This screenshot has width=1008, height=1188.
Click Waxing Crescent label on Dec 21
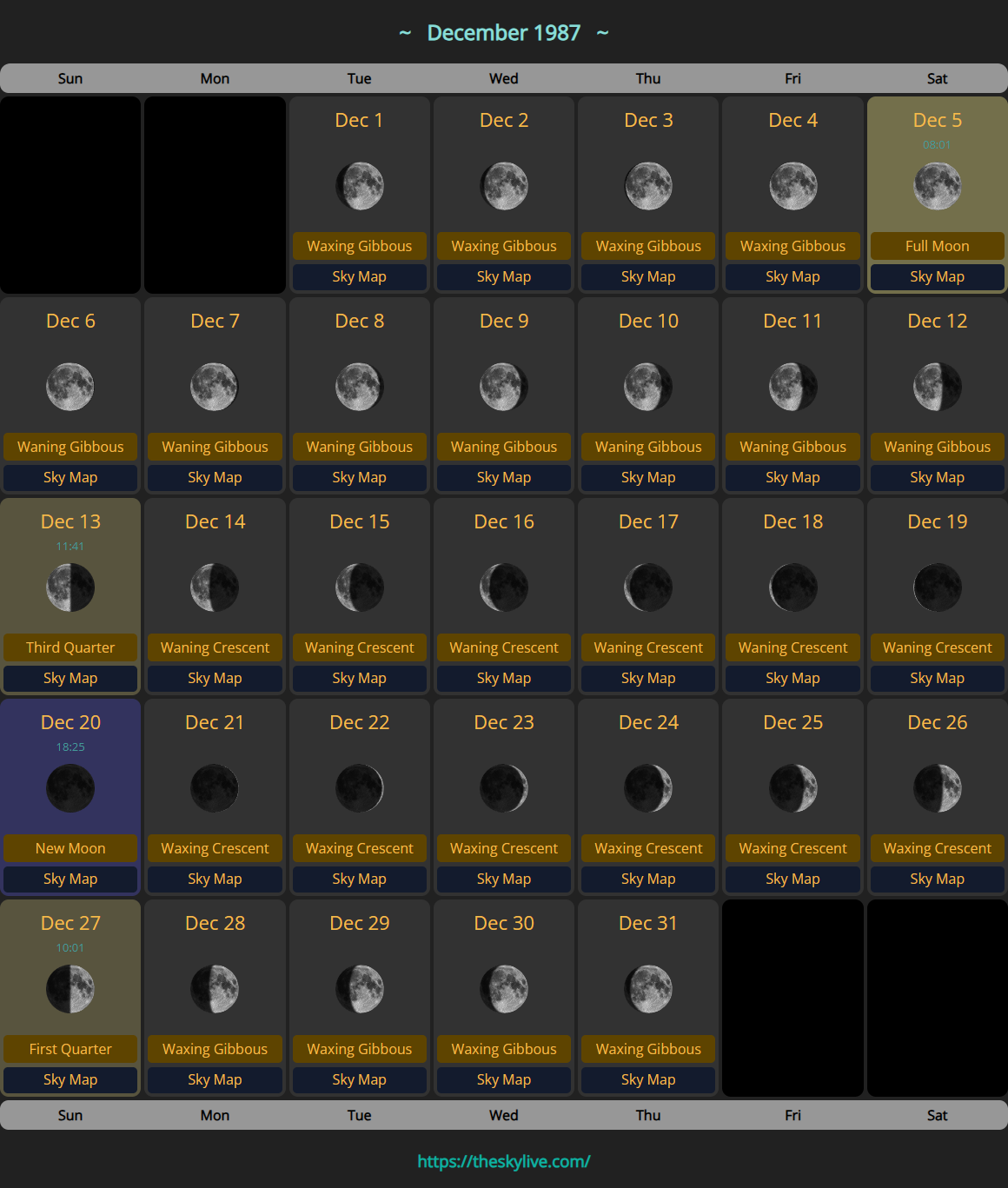click(x=215, y=848)
